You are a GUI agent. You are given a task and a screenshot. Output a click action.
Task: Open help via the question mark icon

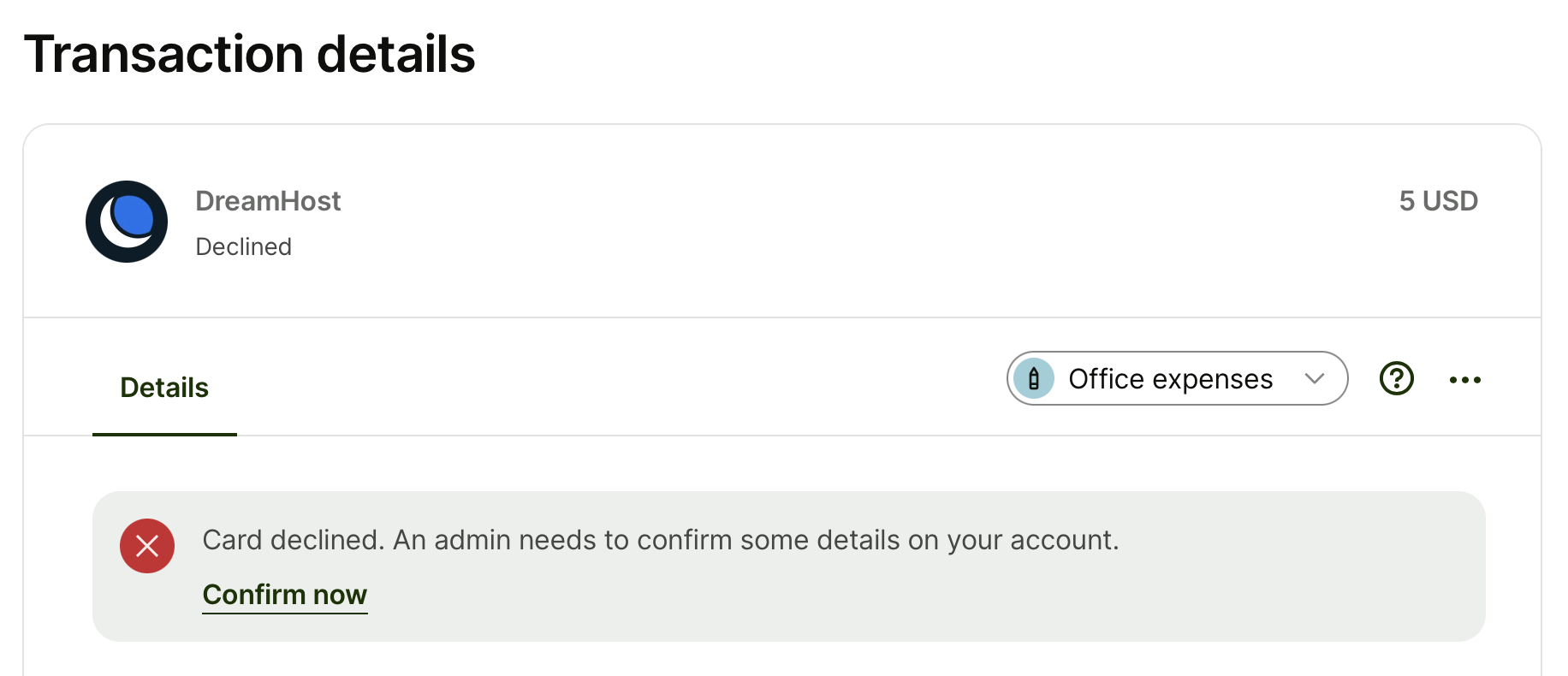point(1397,378)
